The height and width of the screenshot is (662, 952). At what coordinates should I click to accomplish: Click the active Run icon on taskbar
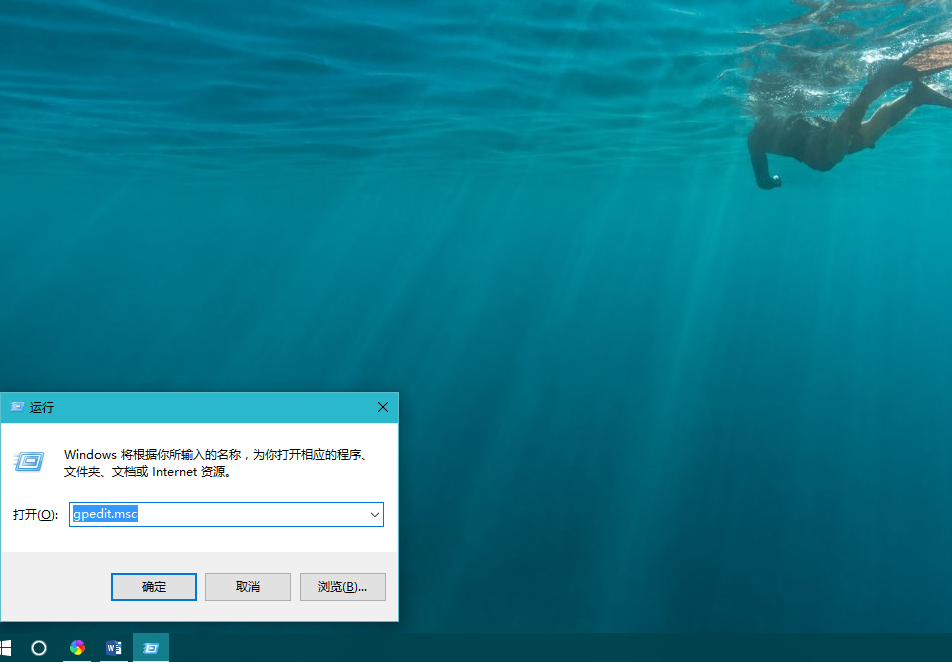(x=151, y=648)
